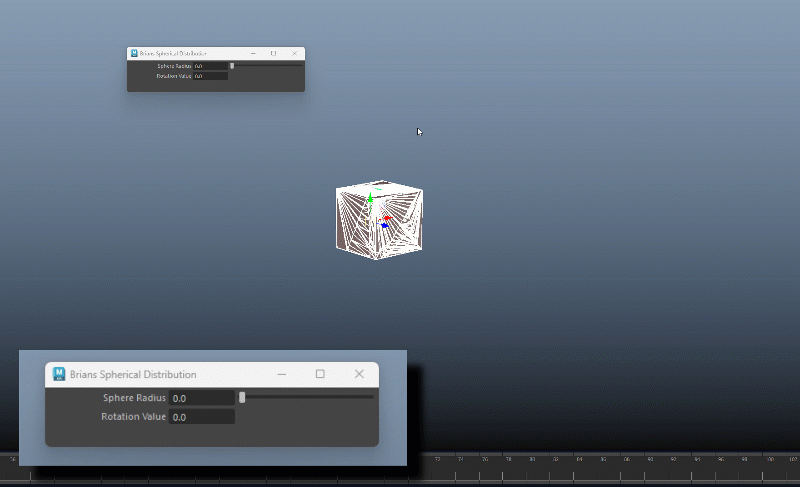
Task: Click the Sphere Radius slider handle in the magnified window
Action: click(x=242, y=398)
